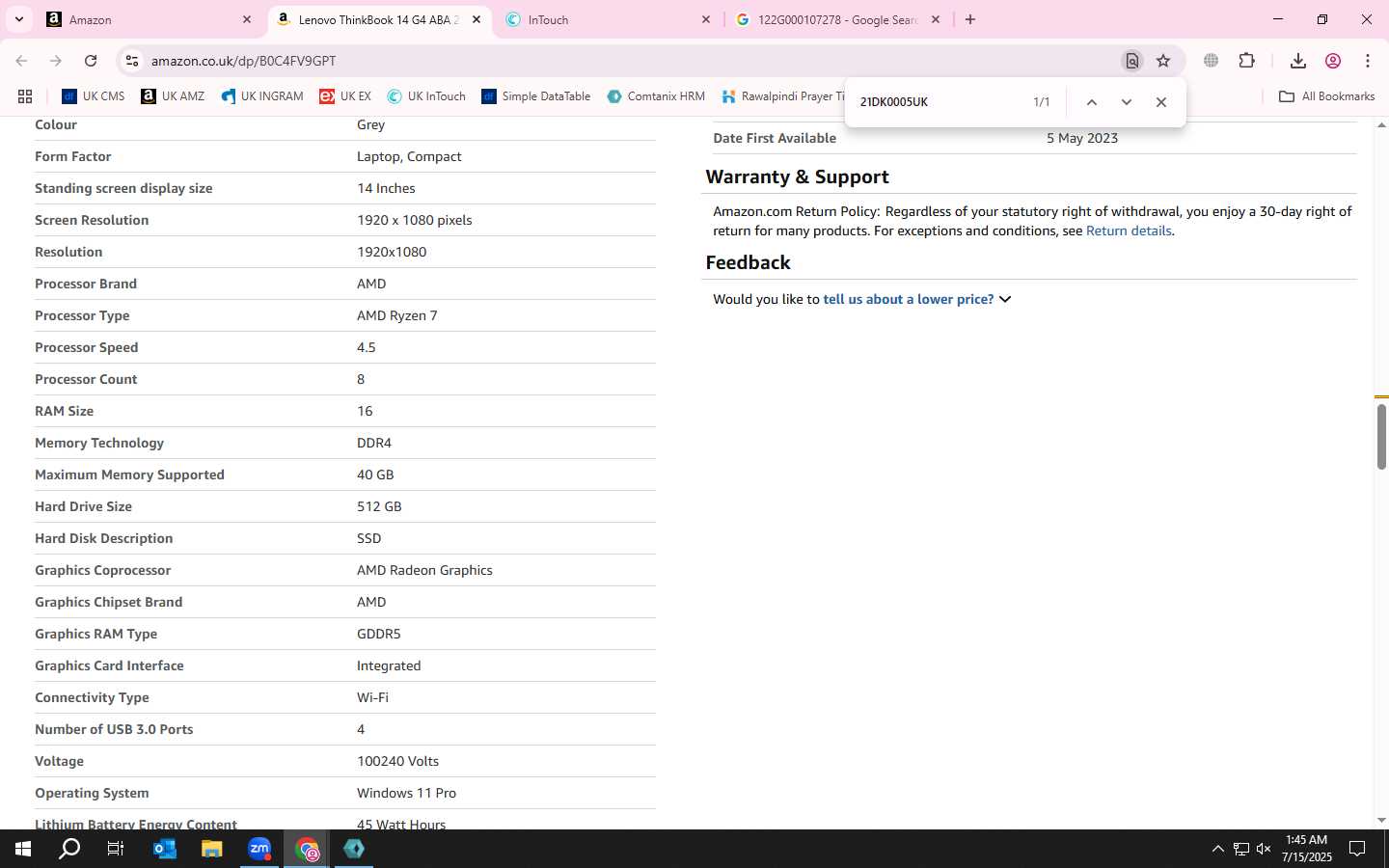
Task: Open the Extensions puzzle icon
Action: click(x=1246, y=61)
